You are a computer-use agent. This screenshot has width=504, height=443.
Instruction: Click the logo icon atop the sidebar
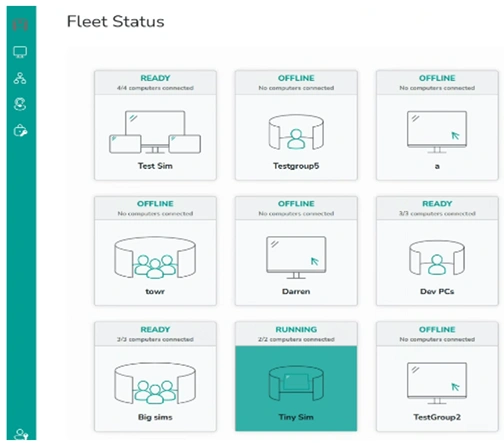click(20, 25)
